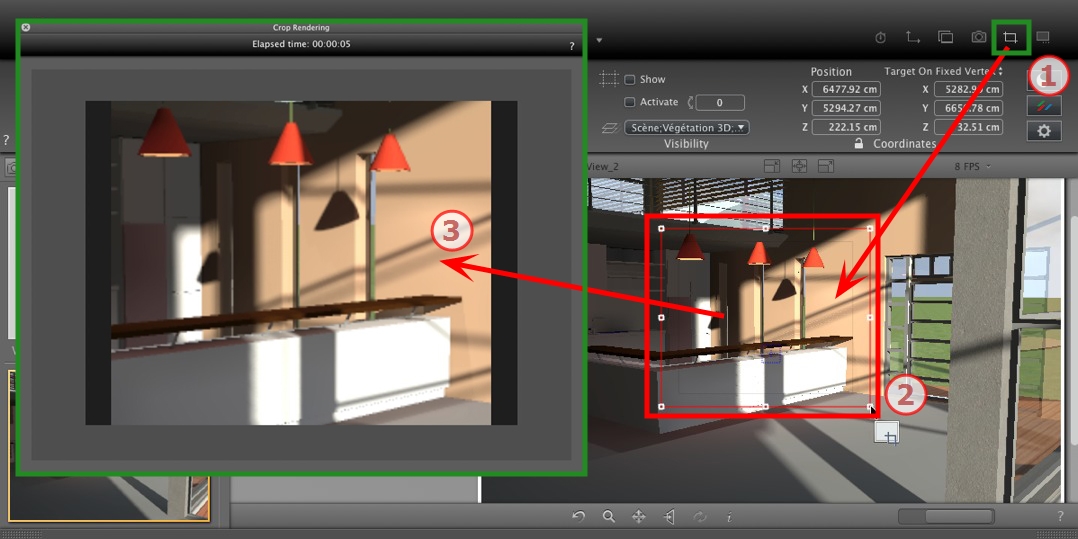Click the Elapsed time 00:00:05 text
The height and width of the screenshot is (539, 1078).
(x=301, y=44)
